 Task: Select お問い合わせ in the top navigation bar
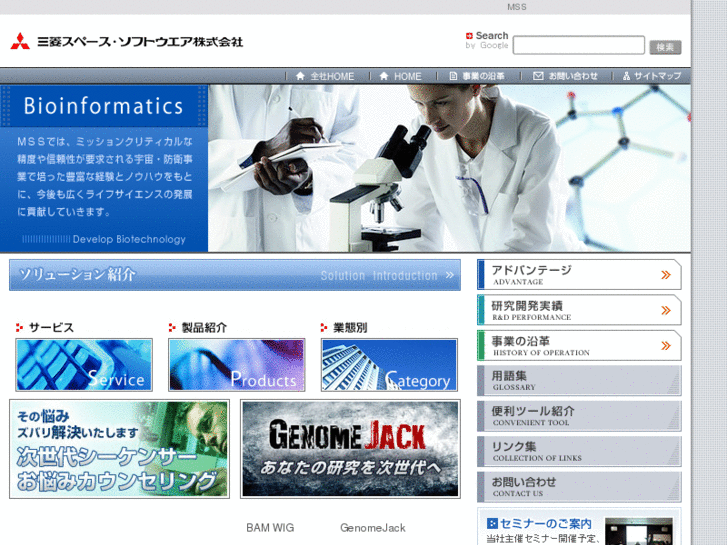(x=573, y=76)
